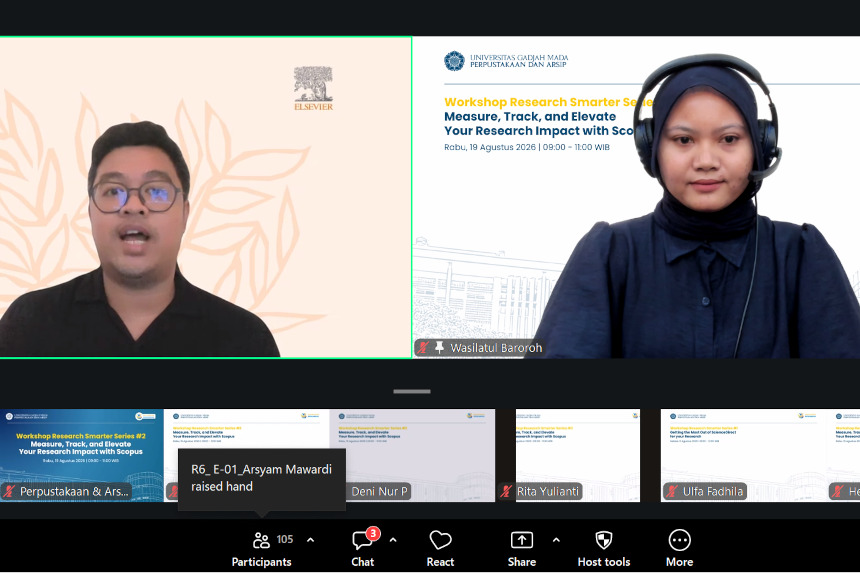Open the React heart icon
Viewport: 860px width, 573px height.
pos(440,540)
